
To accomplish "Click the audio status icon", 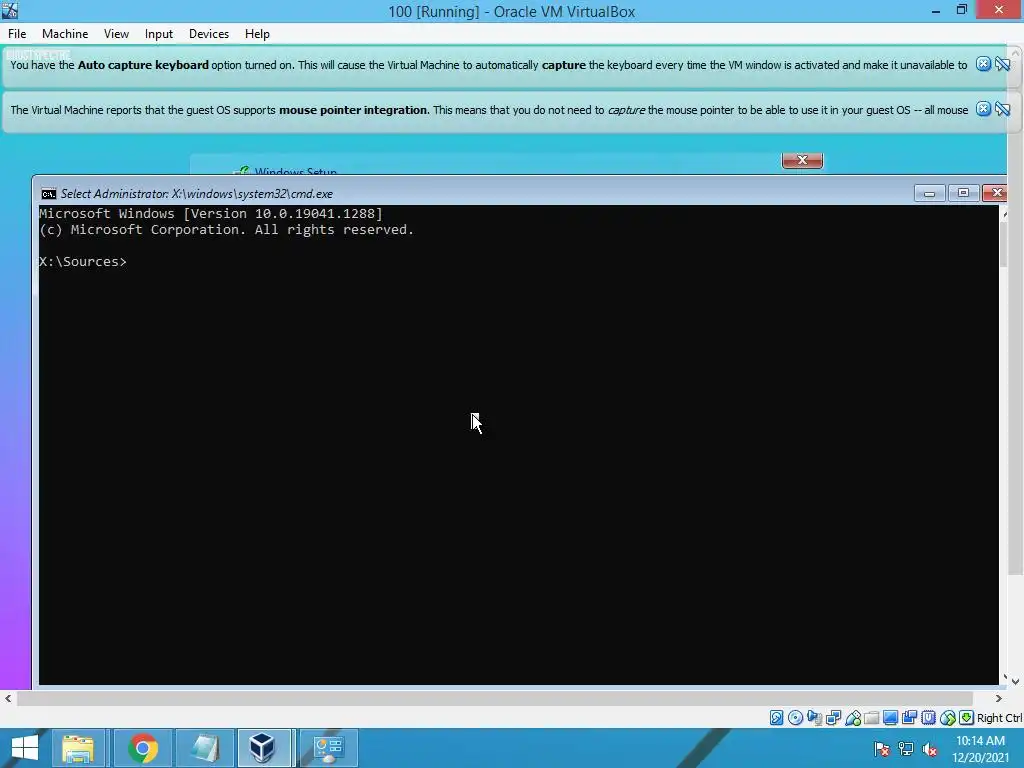I will coord(814,718).
